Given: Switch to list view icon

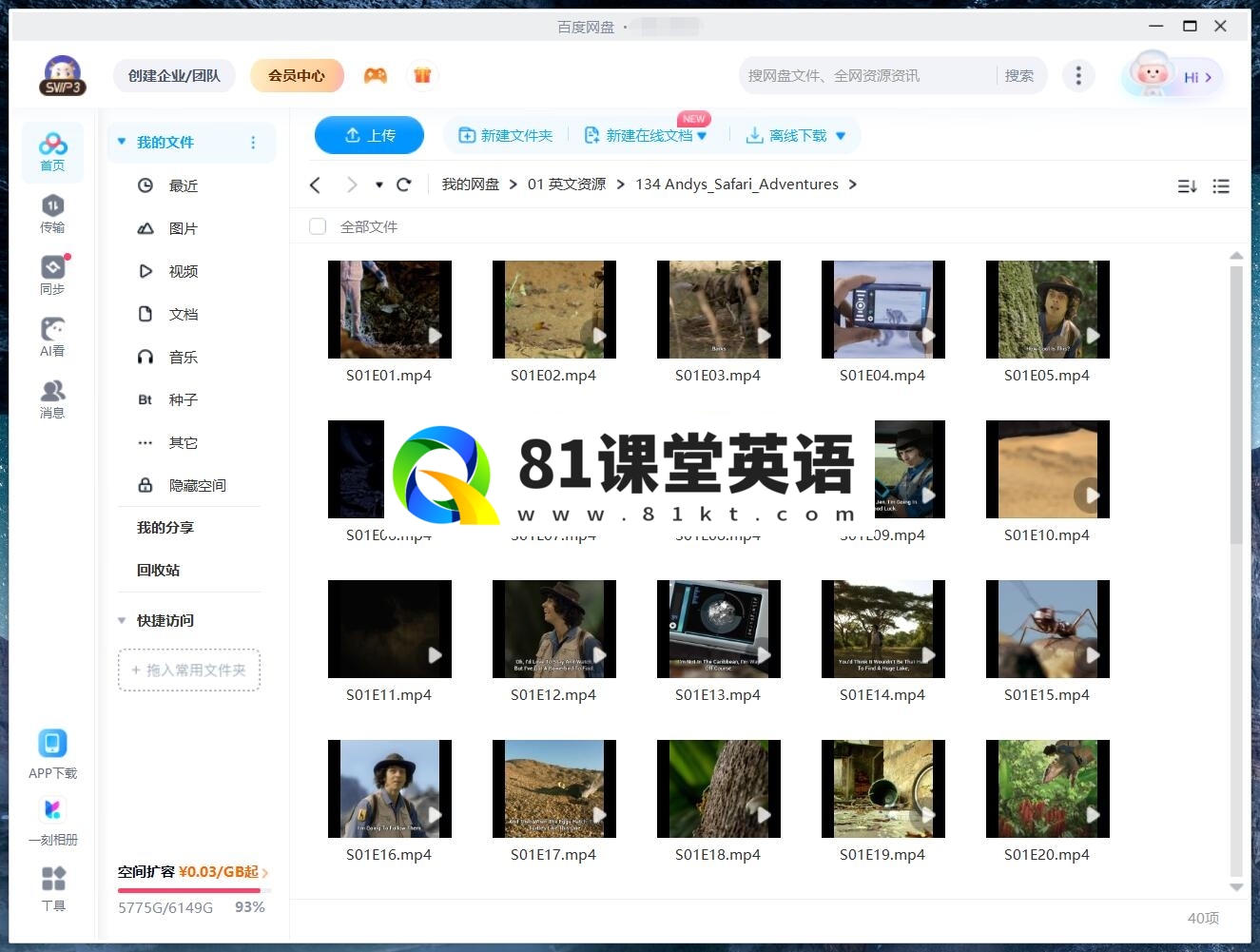Looking at the screenshot, I should [1221, 186].
